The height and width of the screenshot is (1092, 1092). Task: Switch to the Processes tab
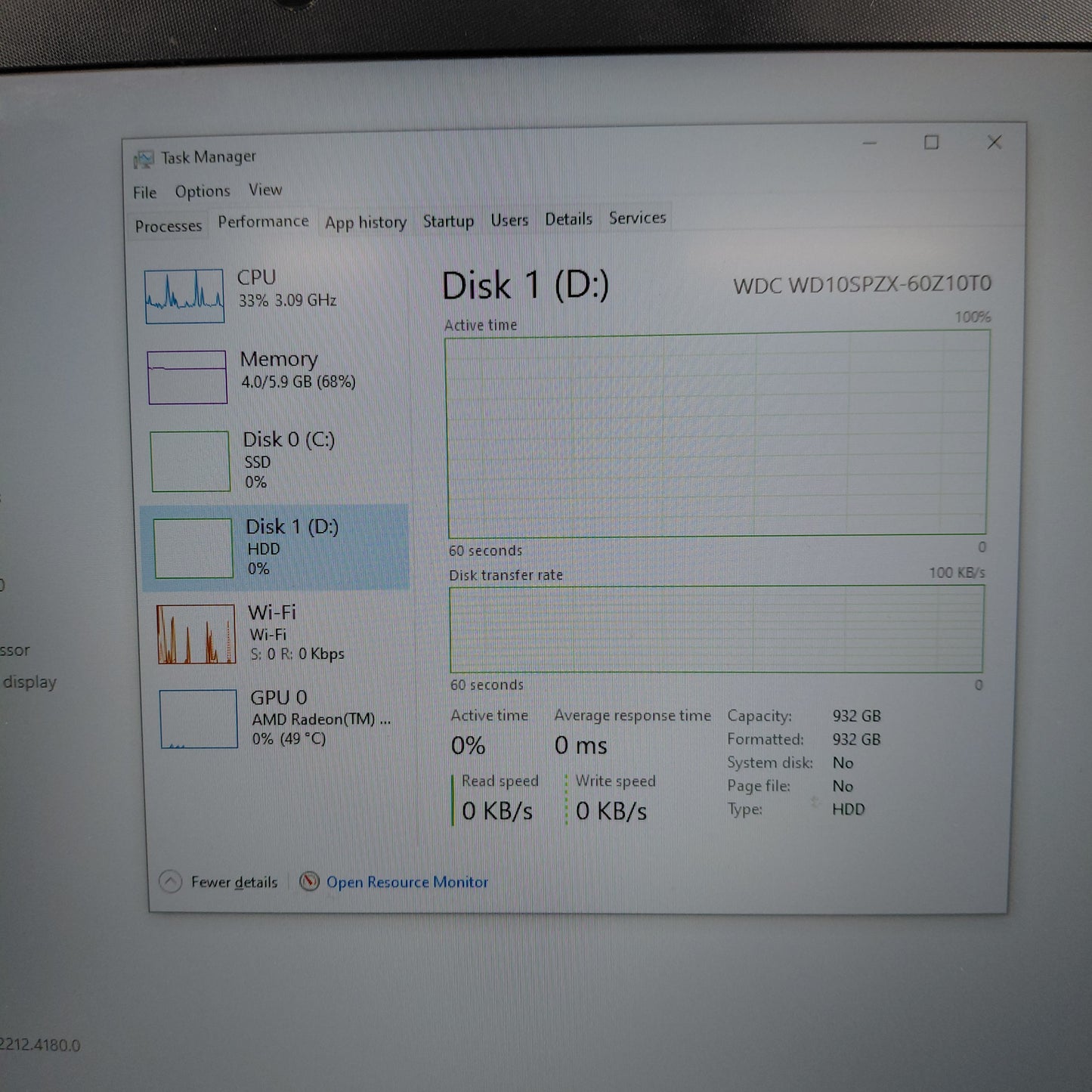[169, 226]
